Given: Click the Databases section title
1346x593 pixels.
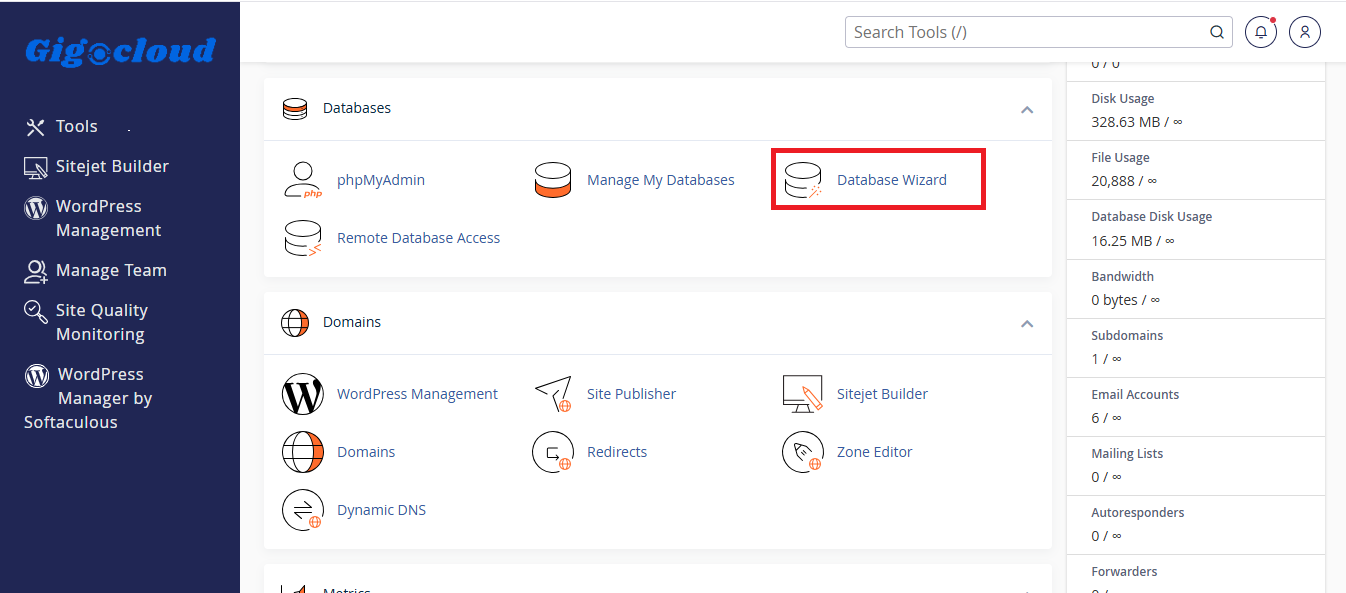Looking at the screenshot, I should [357, 108].
